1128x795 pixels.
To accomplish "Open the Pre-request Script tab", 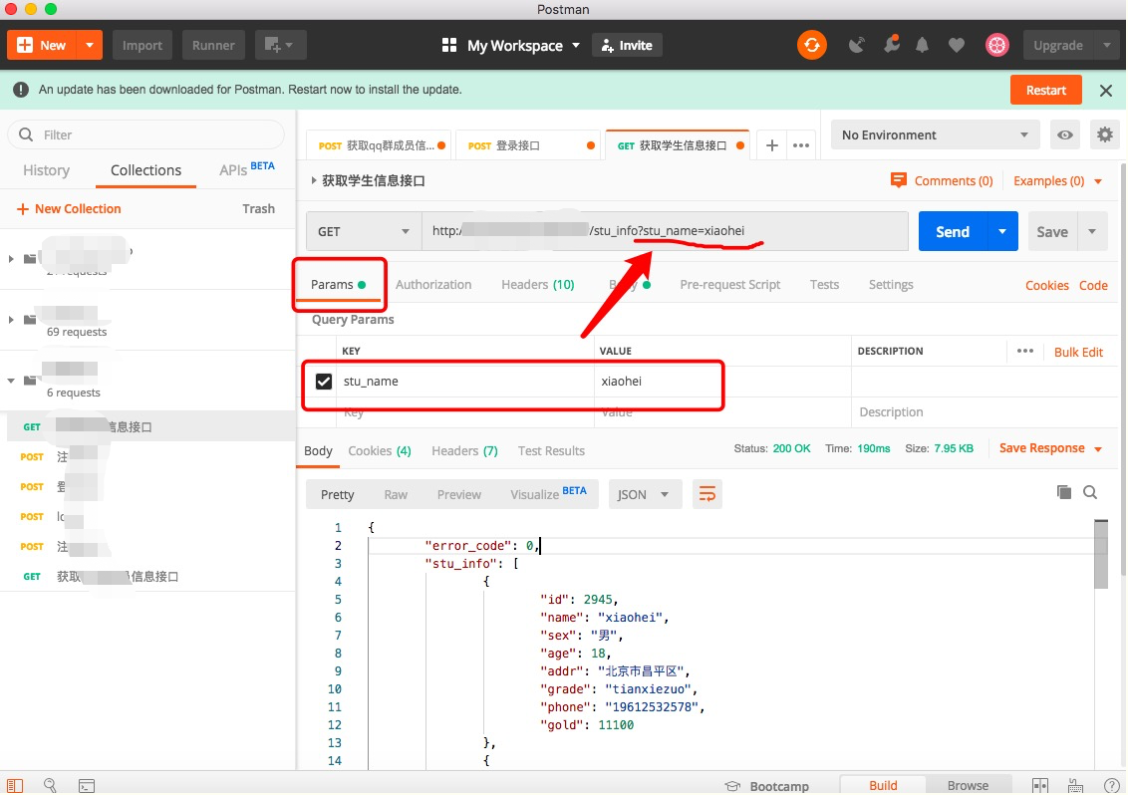I will coord(729,284).
